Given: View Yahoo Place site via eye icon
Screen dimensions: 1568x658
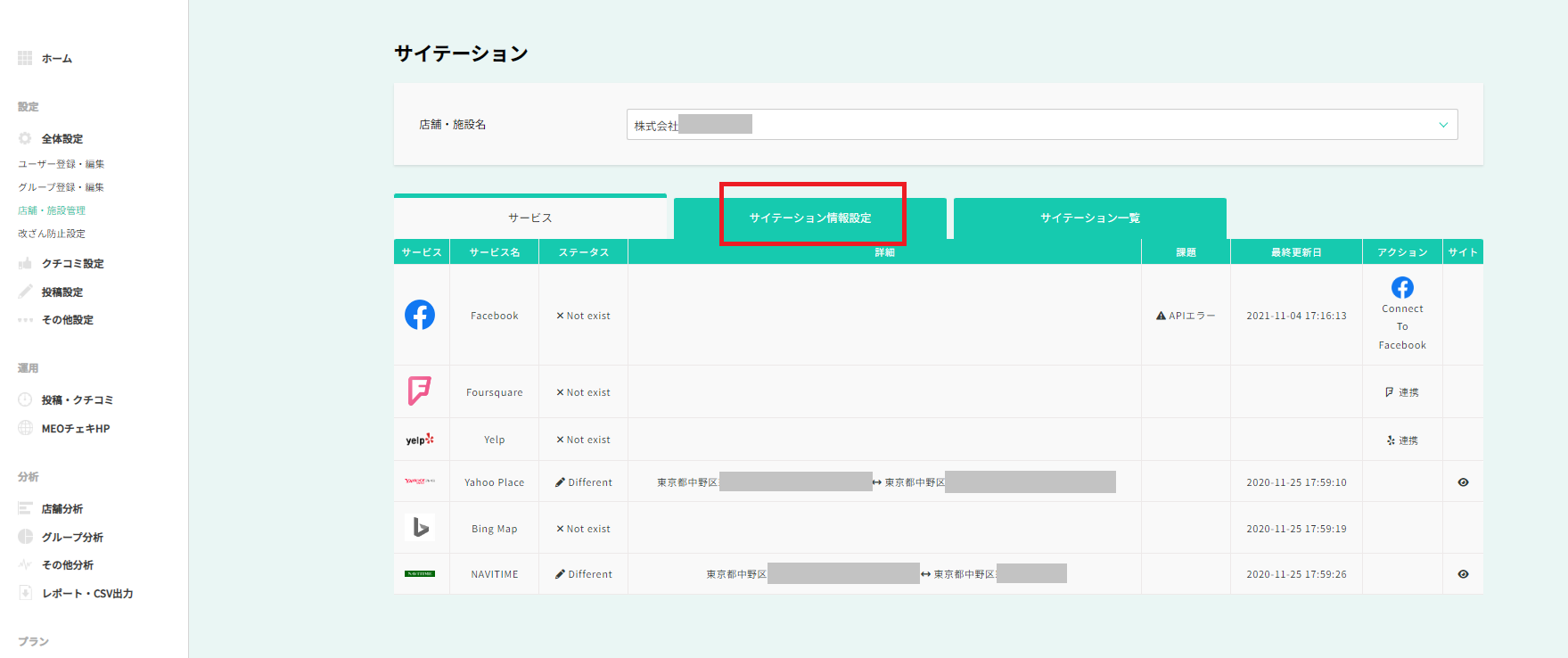Looking at the screenshot, I should [1463, 482].
